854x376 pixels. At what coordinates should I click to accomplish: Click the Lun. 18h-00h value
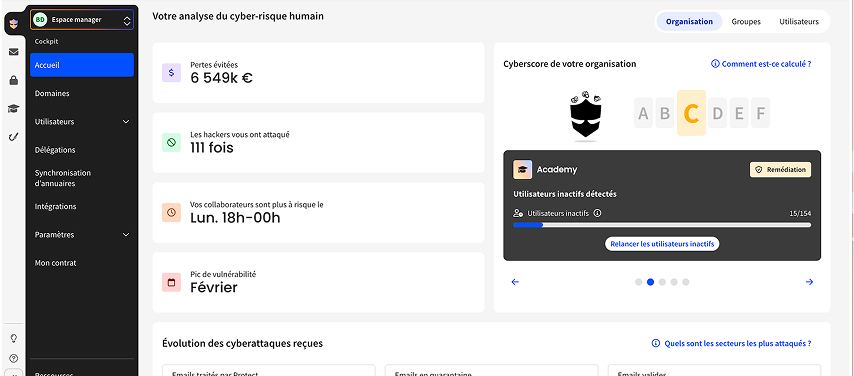[235, 218]
